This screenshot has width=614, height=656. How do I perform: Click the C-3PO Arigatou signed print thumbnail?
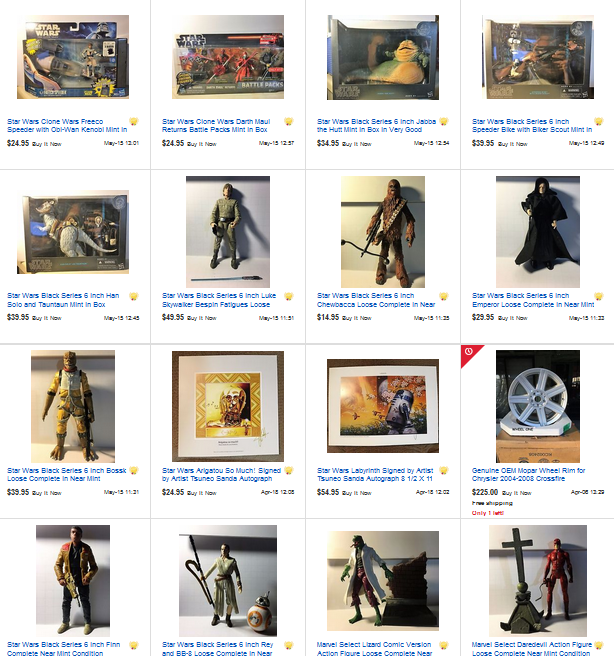(228, 406)
